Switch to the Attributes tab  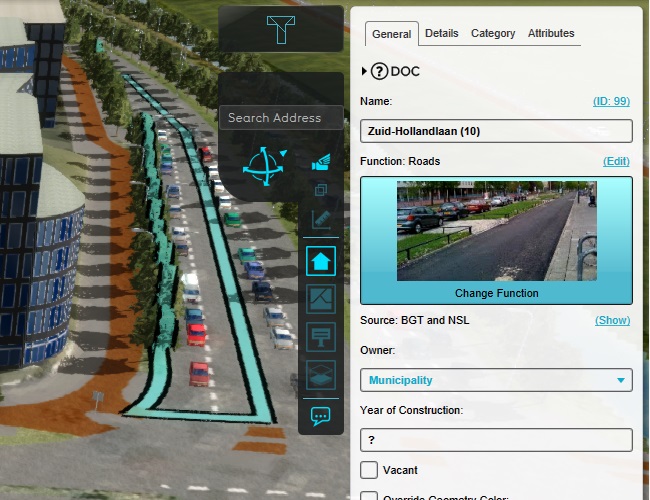pyautogui.click(x=551, y=33)
